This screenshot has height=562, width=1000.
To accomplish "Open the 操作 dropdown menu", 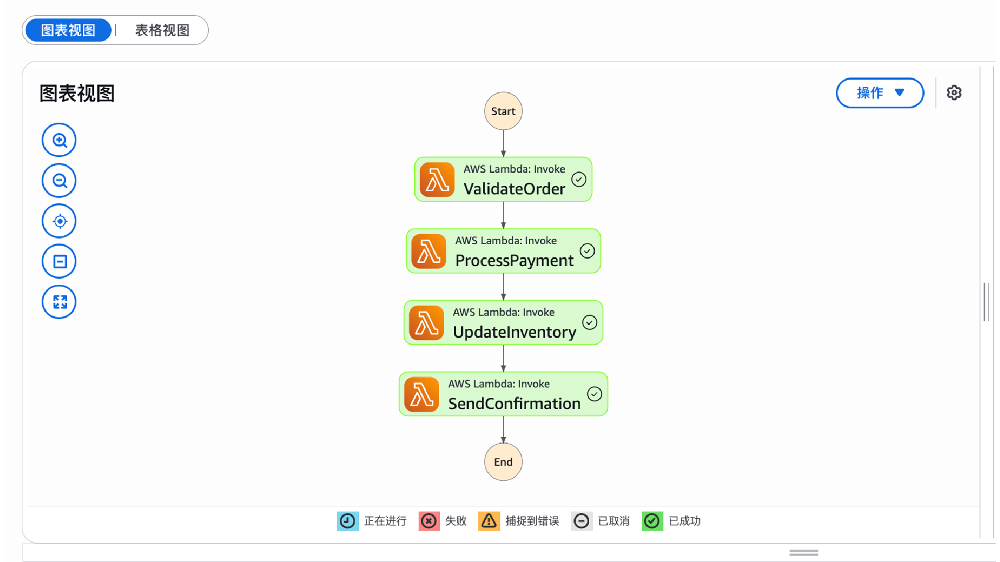I will 880,93.
